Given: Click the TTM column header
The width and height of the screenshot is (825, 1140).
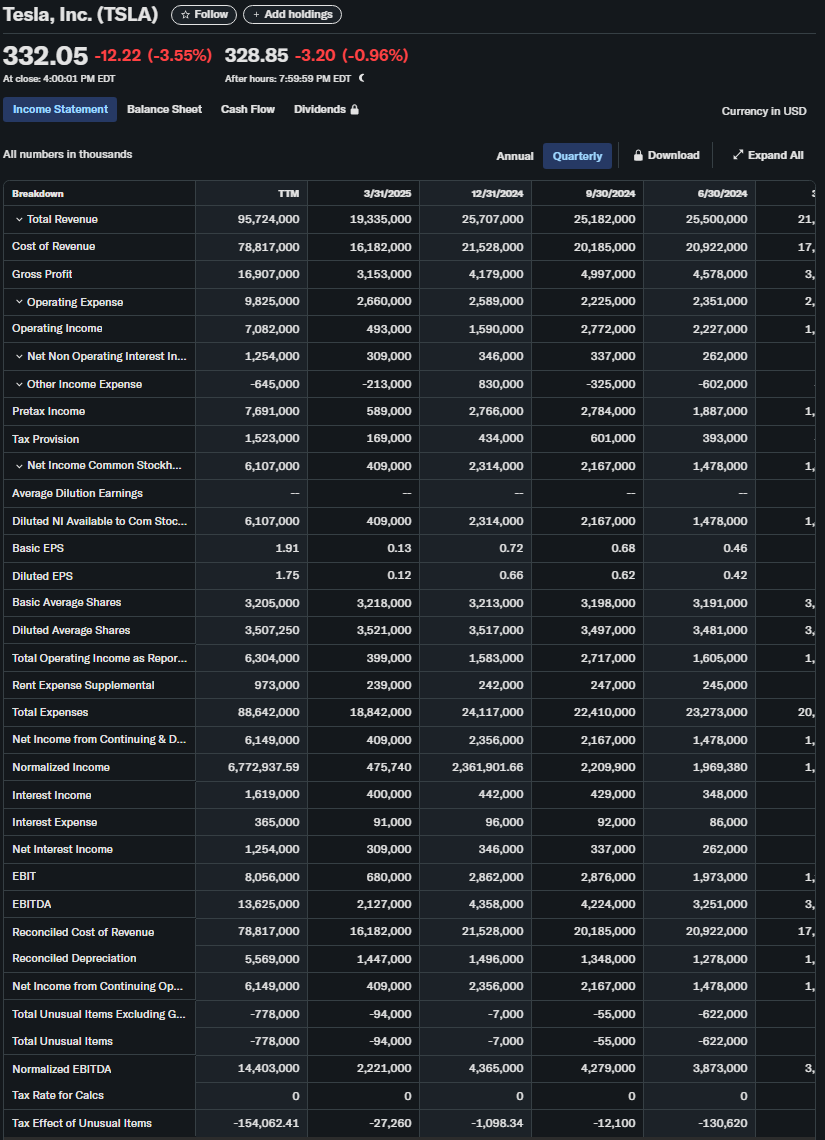Looking at the screenshot, I should tap(289, 194).
